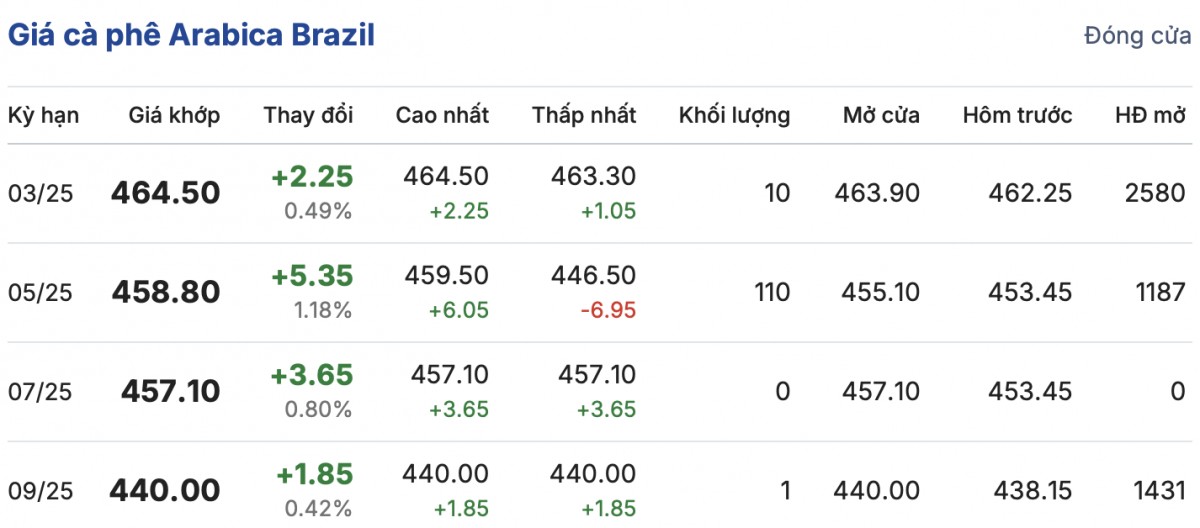Viewport: 1200px width, 528px height.
Task: Click the +5.35 change value
Action: pos(312,276)
